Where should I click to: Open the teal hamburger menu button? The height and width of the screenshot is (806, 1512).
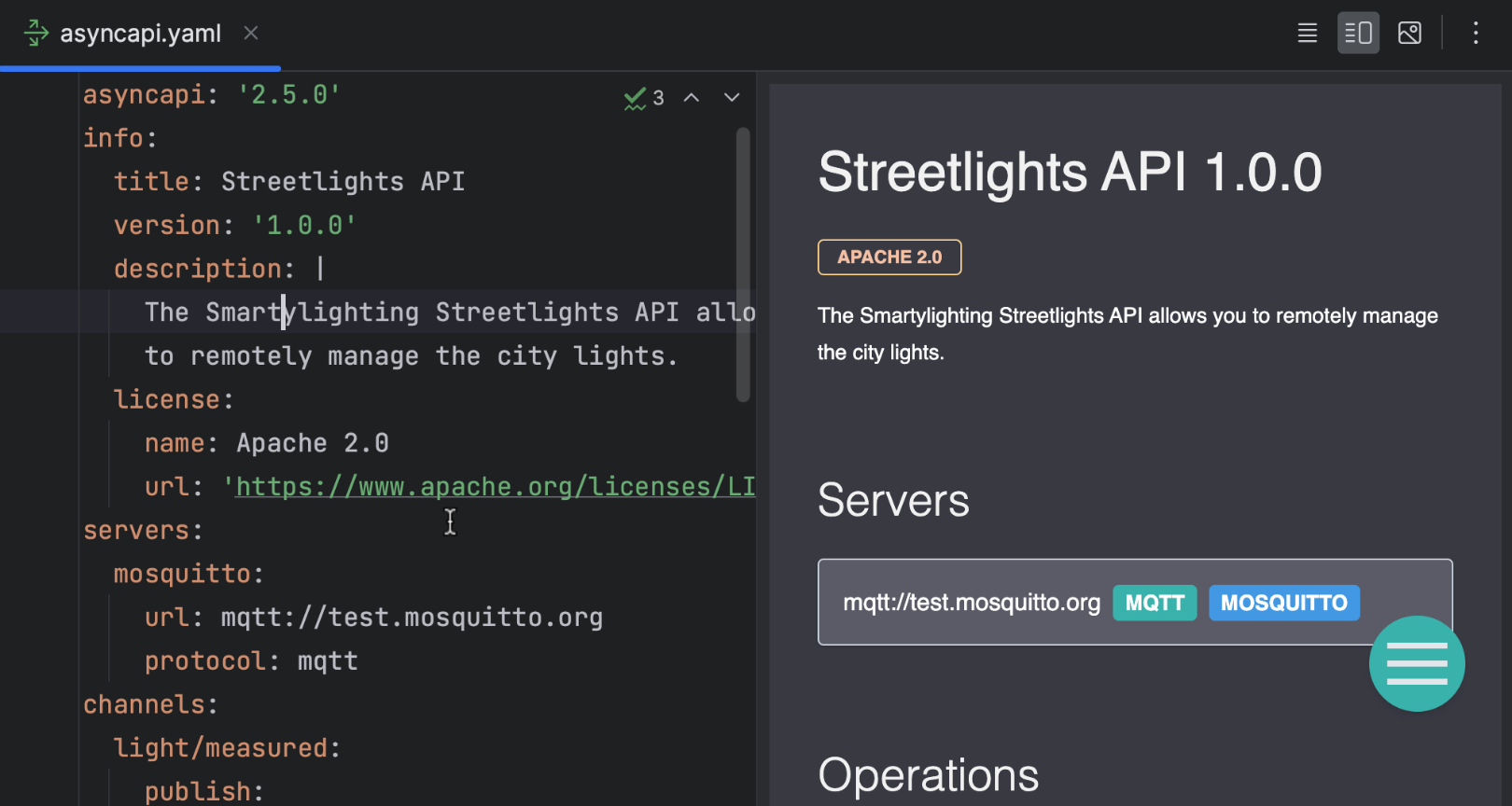coord(1416,663)
